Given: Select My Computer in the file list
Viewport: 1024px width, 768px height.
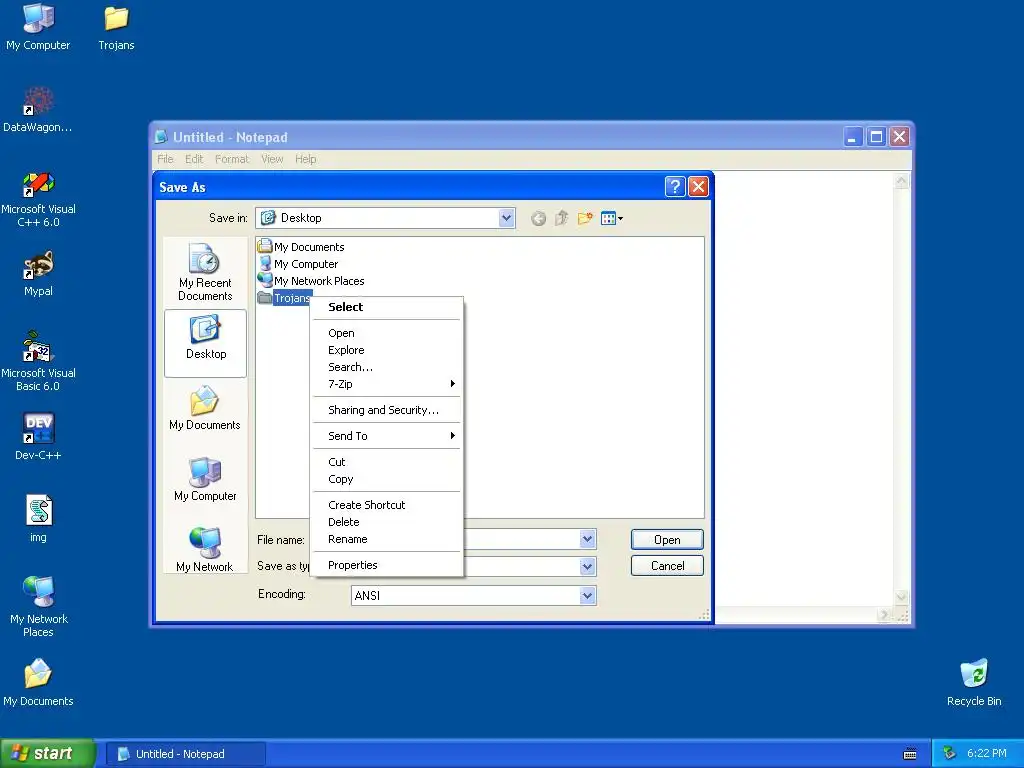Looking at the screenshot, I should coord(298,264).
